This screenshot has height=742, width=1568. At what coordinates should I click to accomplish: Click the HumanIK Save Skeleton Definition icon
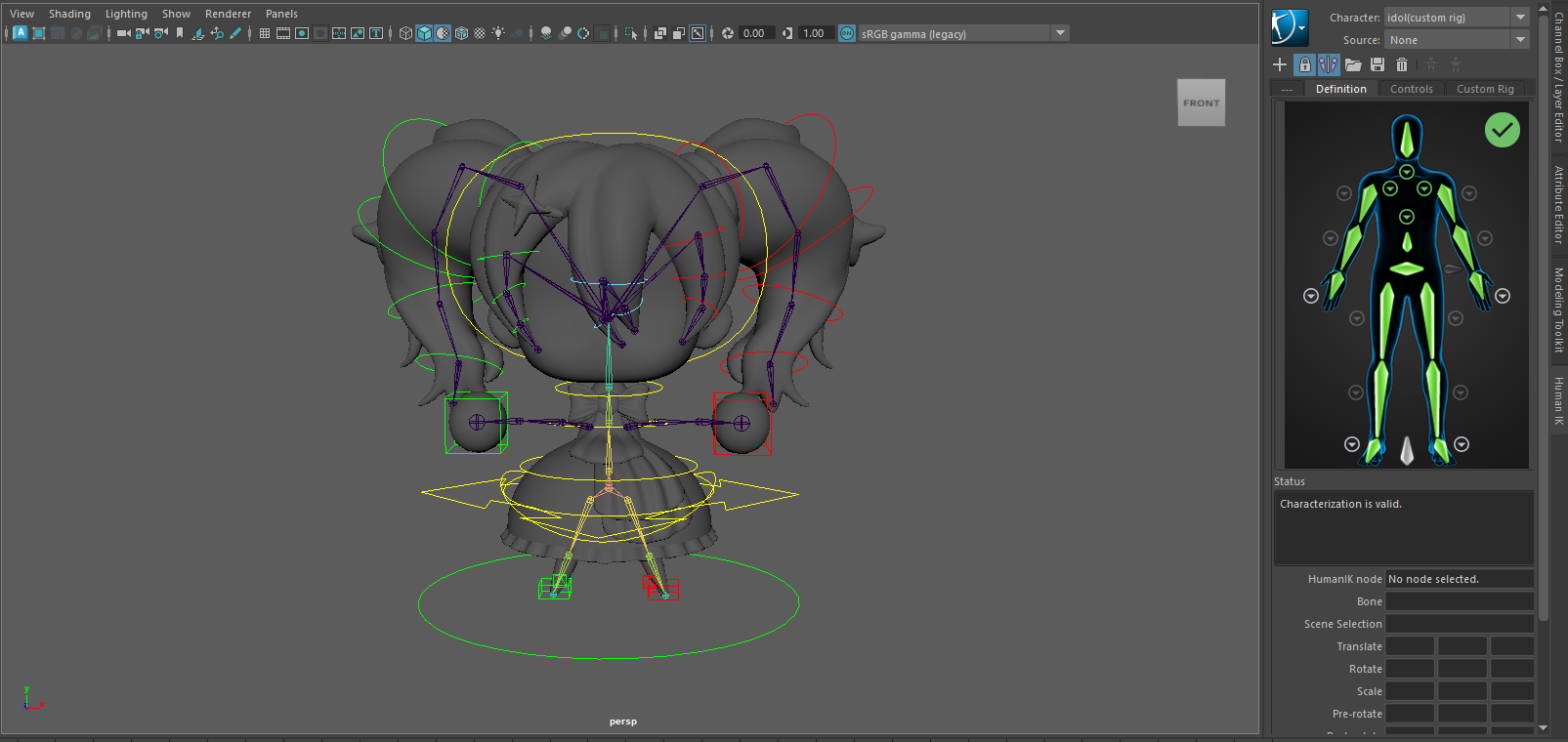pyautogui.click(x=1377, y=64)
